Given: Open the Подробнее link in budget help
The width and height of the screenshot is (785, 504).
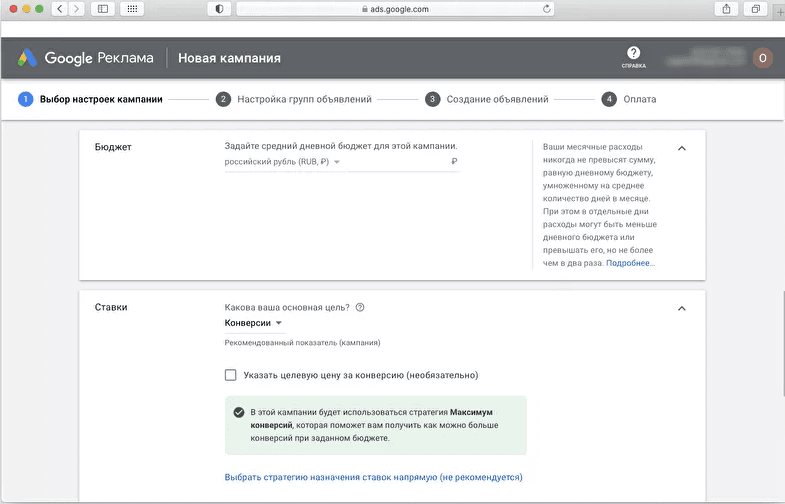Looking at the screenshot, I should 630,263.
